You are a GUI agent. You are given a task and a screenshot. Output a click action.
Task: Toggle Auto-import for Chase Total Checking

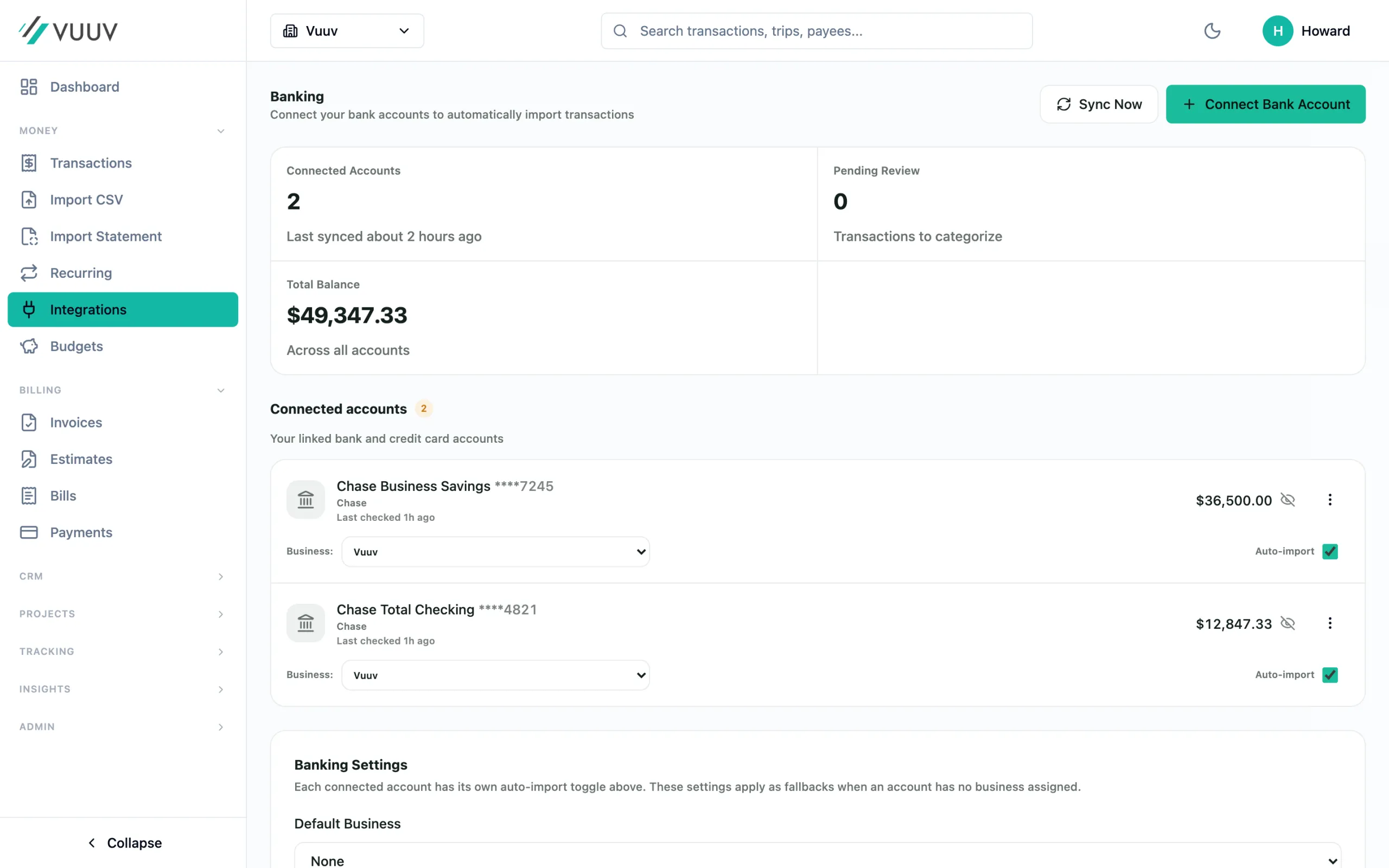1330,674
